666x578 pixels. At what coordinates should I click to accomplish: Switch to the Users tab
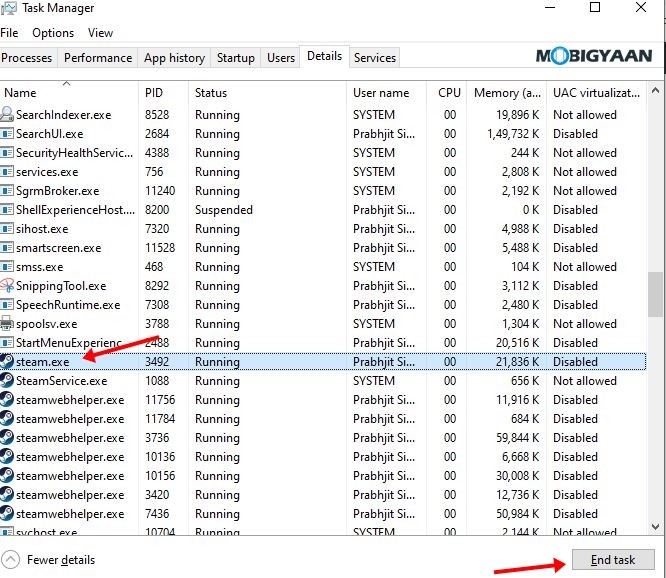click(281, 58)
